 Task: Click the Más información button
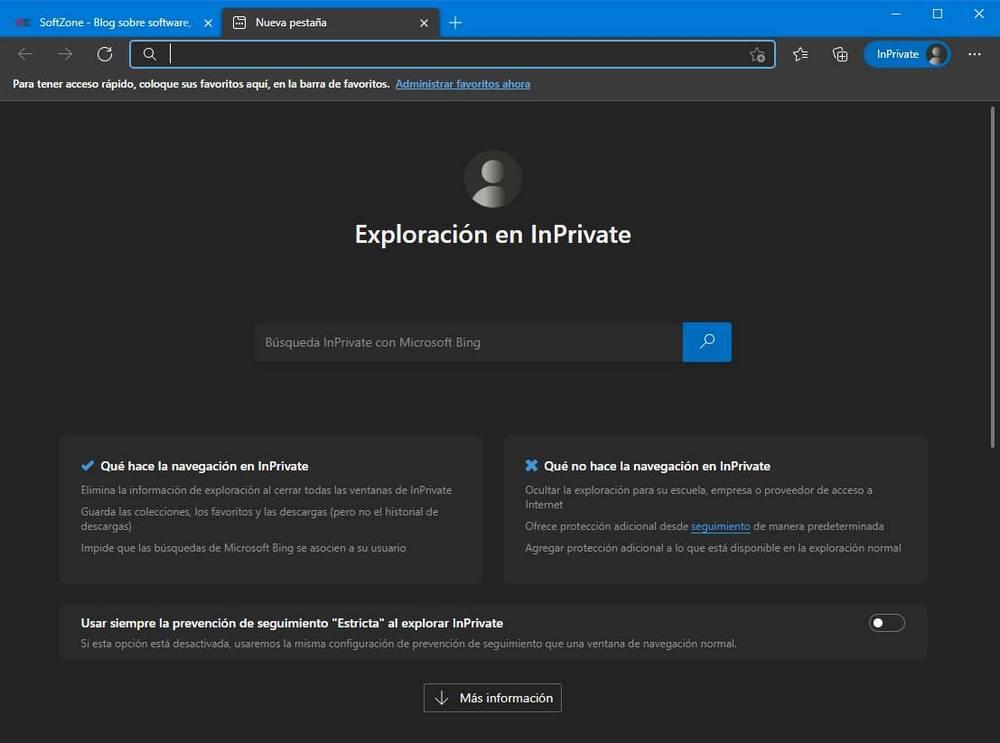point(492,698)
